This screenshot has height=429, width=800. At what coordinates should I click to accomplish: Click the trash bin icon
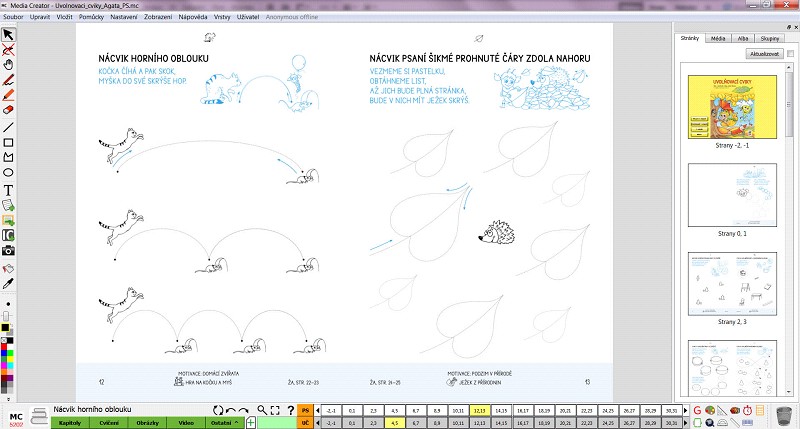pos(784,416)
